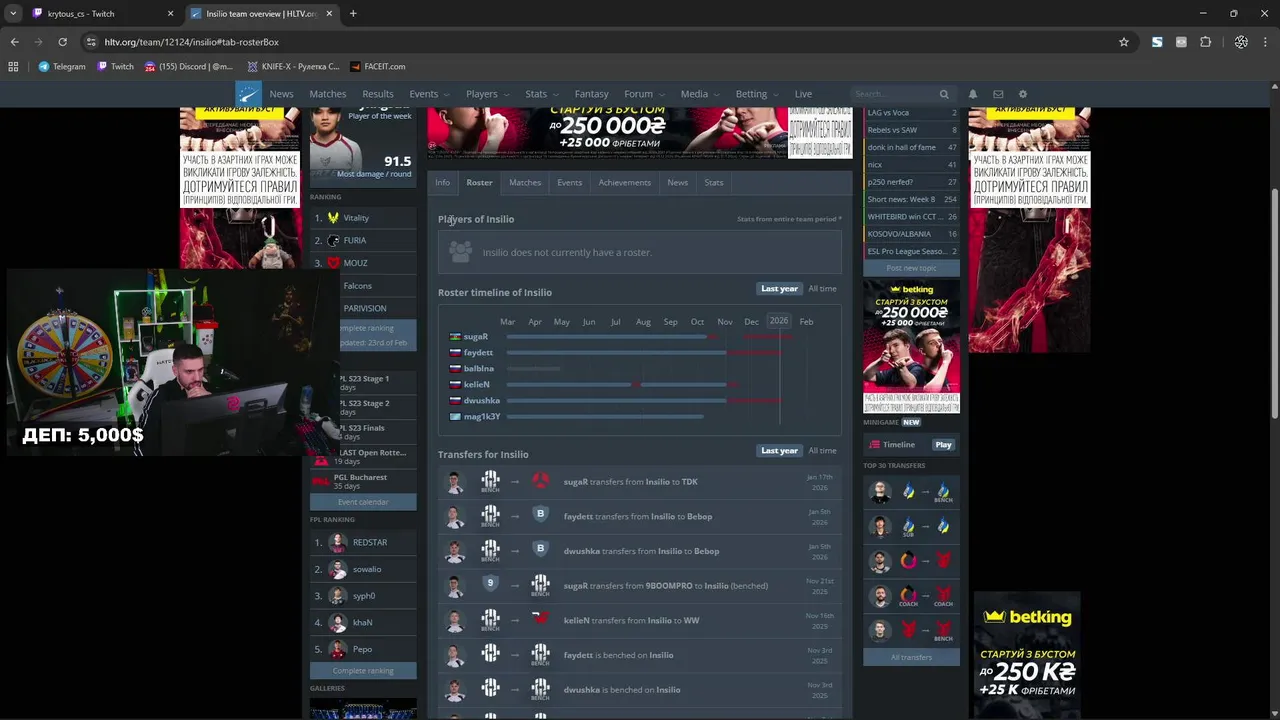Viewport: 1280px width, 720px height.
Task: Click sugaR player photo in TDK transfer
Action: (x=455, y=482)
